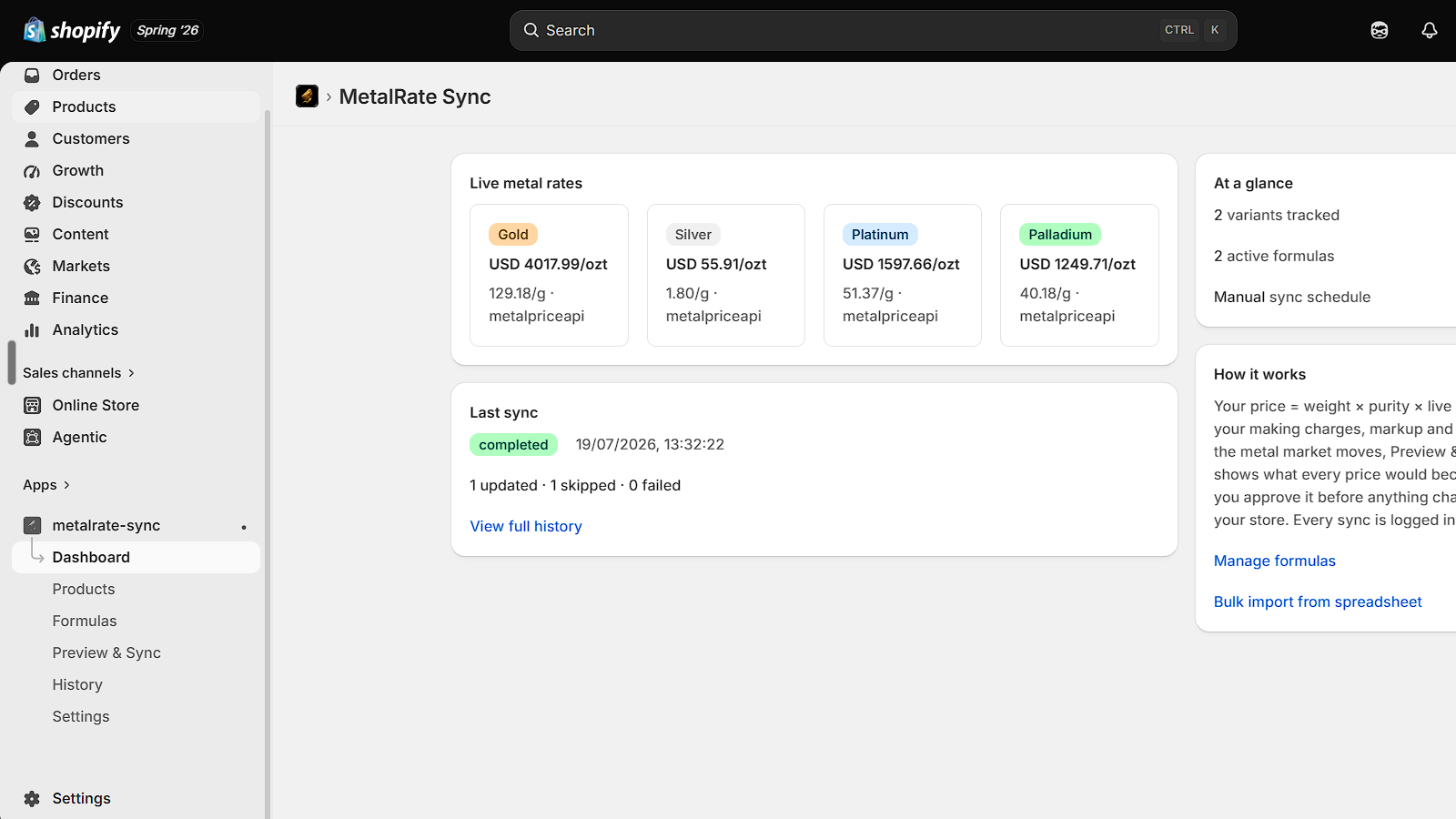Click the metalrate-sync app name in sidebar
The image size is (1456, 819).
[x=106, y=526]
